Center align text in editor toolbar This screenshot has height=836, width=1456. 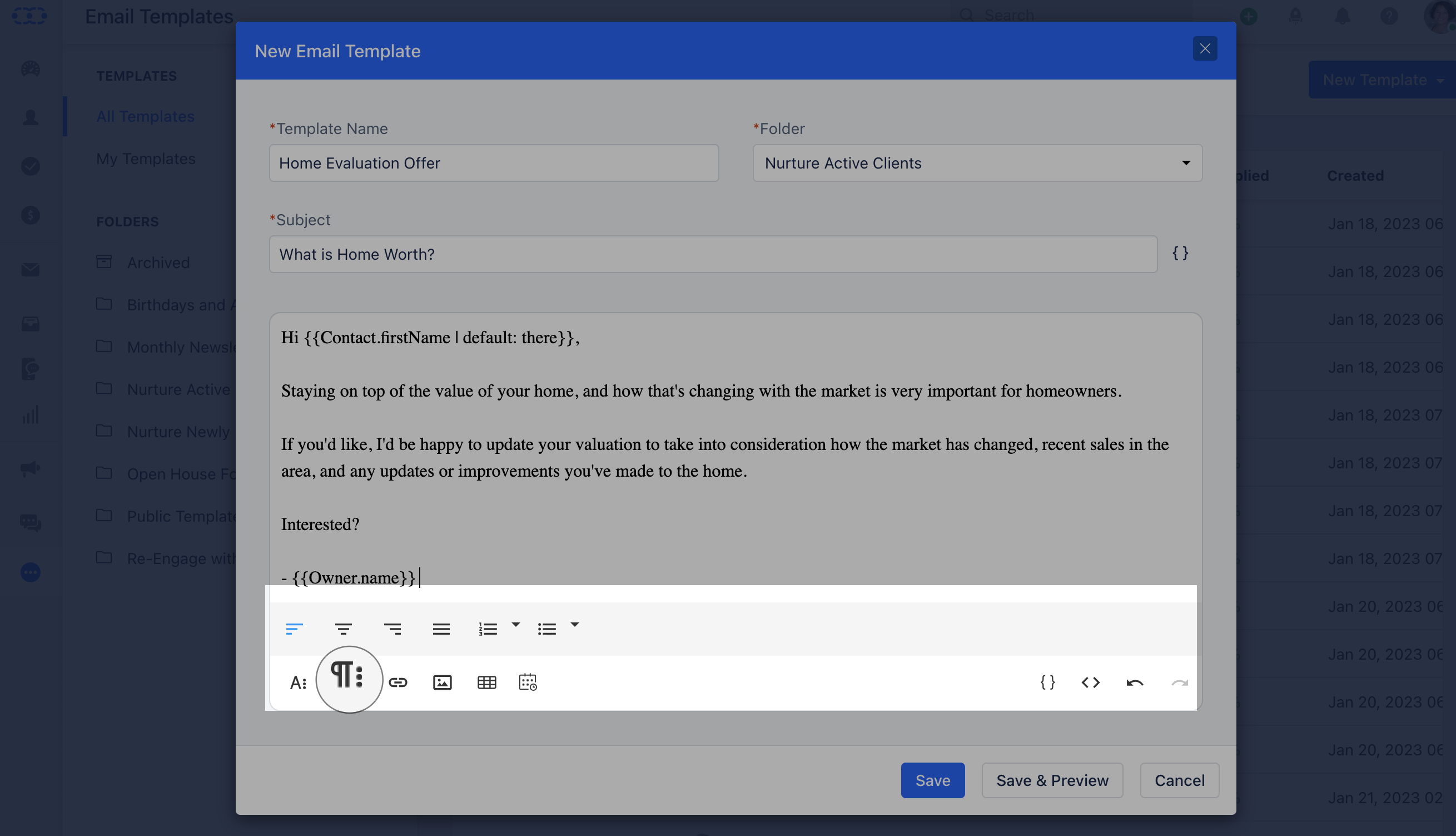(x=343, y=629)
